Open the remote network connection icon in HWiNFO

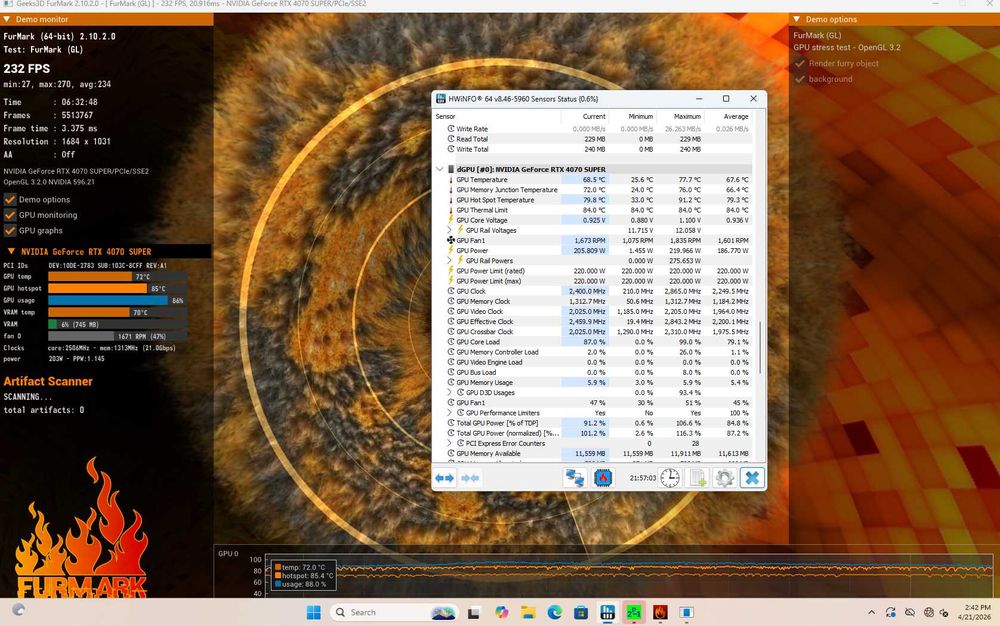[x=575, y=478]
